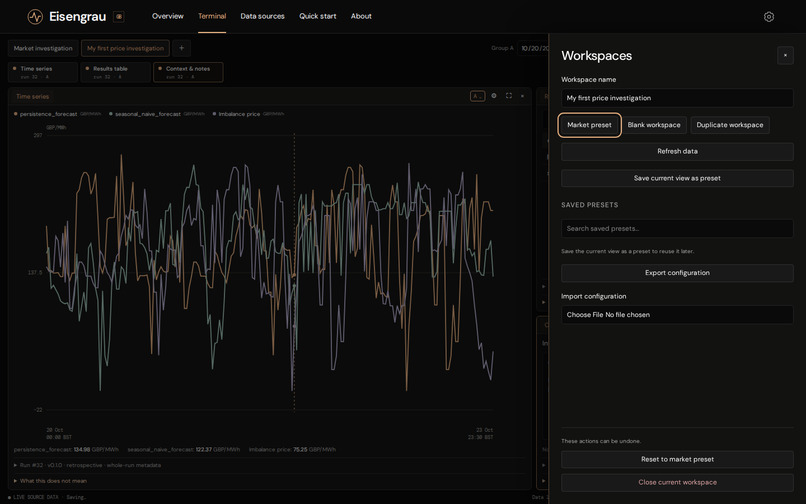
Task: Click the group A selector on Time series panel
Action: pyautogui.click(x=477, y=96)
